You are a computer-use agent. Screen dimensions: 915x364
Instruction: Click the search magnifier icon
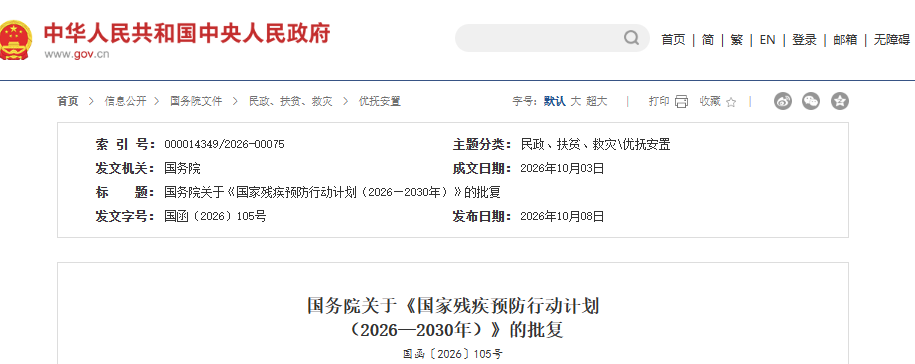tap(631, 38)
